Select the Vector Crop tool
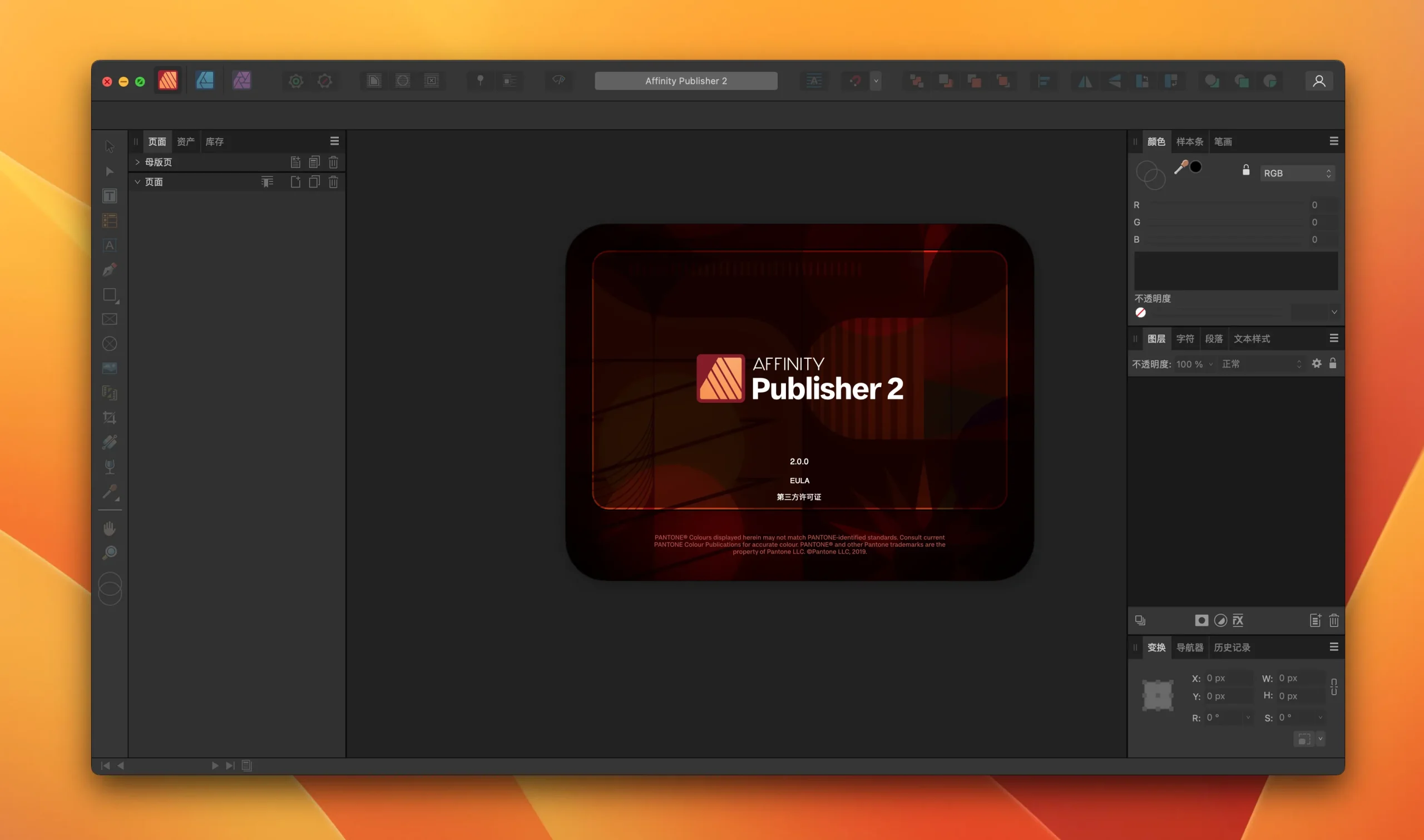 tap(110, 418)
